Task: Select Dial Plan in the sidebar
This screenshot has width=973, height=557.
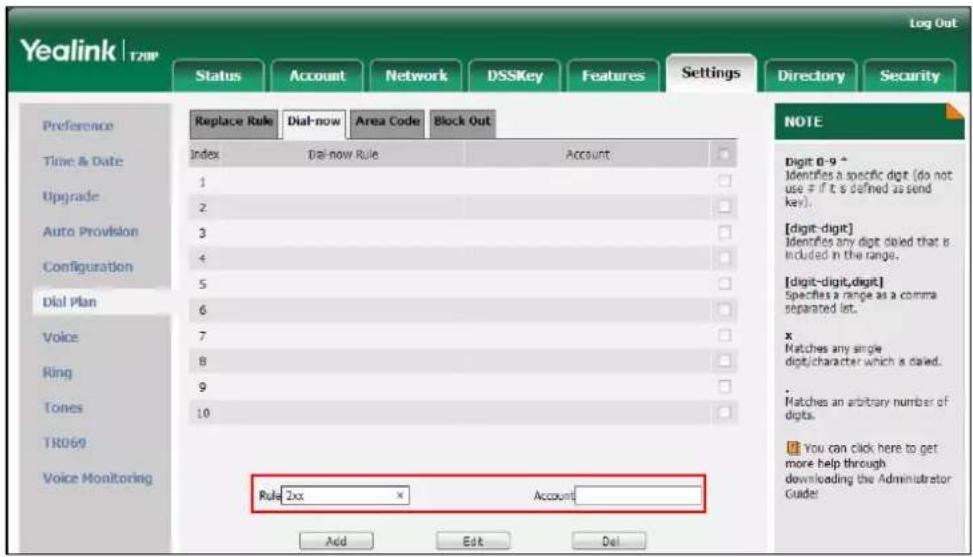Action: (x=70, y=302)
